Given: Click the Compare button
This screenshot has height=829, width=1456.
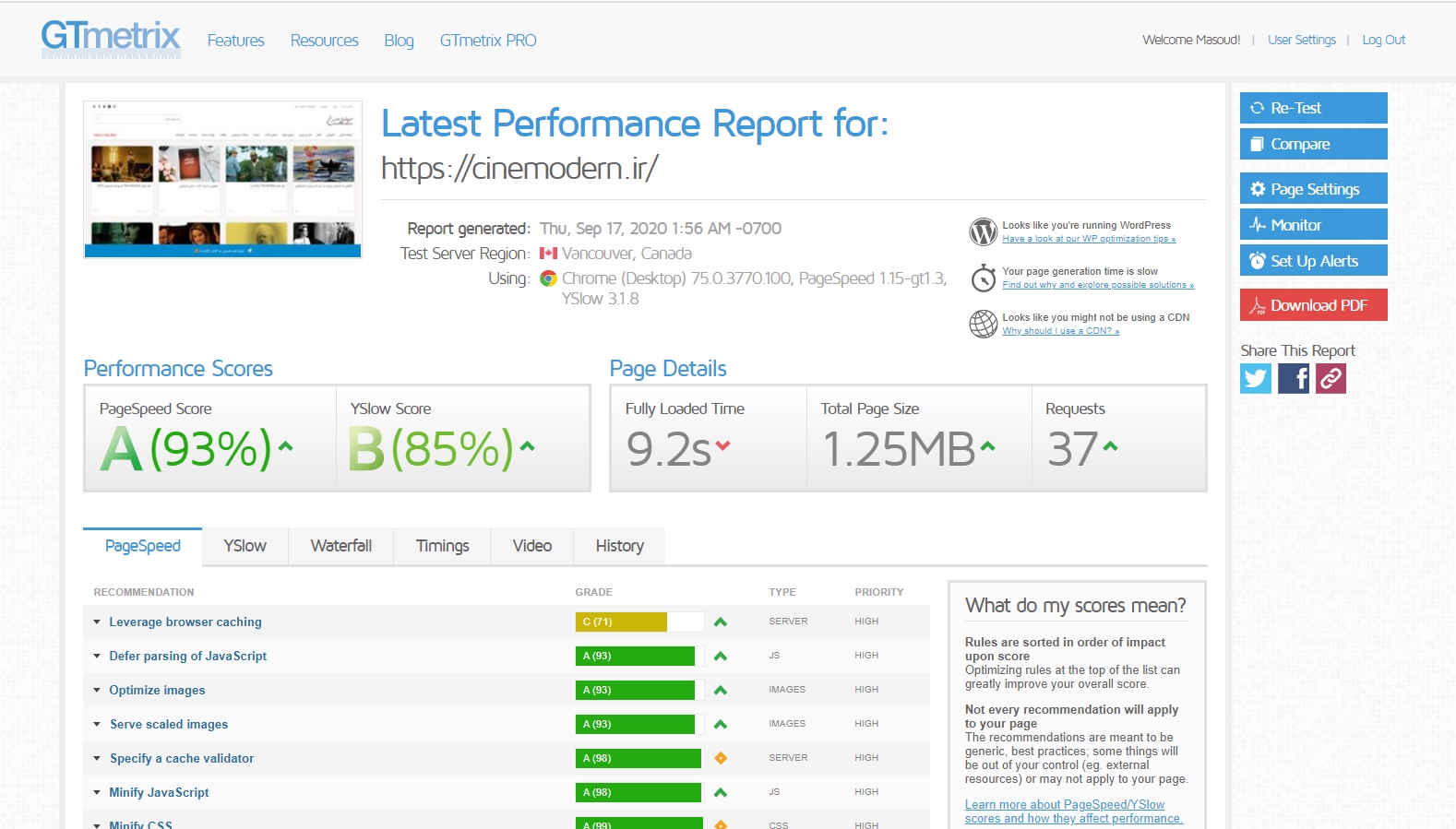Looking at the screenshot, I should pyautogui.click(x=1314, y=144).
